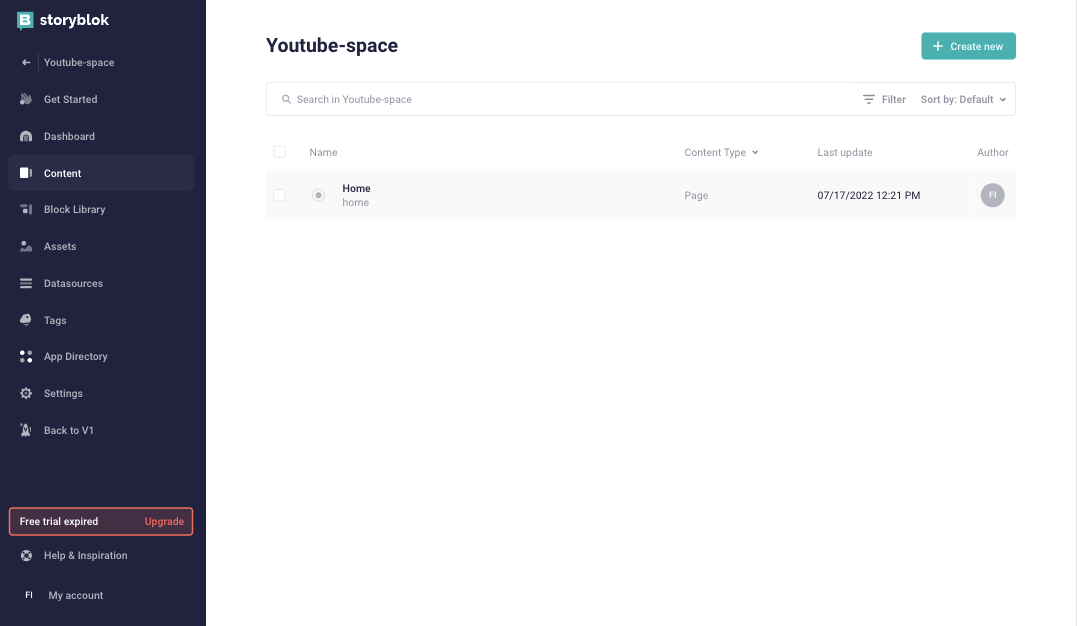Click the Home story status radio indicator
This screenshot has height=626, width=1077.
click(x=318, y=195)
